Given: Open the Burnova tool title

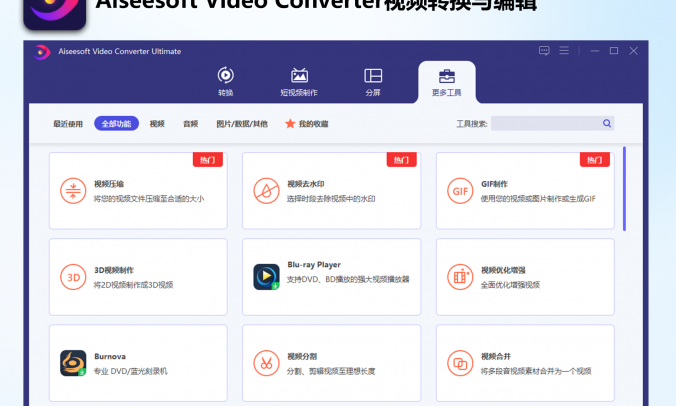Looking at the screenshot, I should point(110,356).
